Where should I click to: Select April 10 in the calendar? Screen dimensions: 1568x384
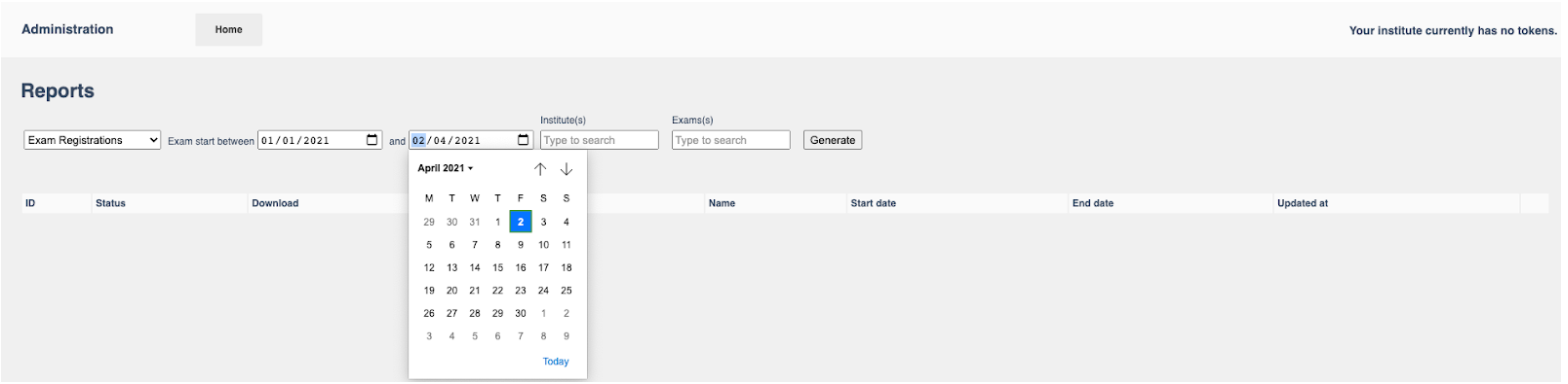coord(544,244)
